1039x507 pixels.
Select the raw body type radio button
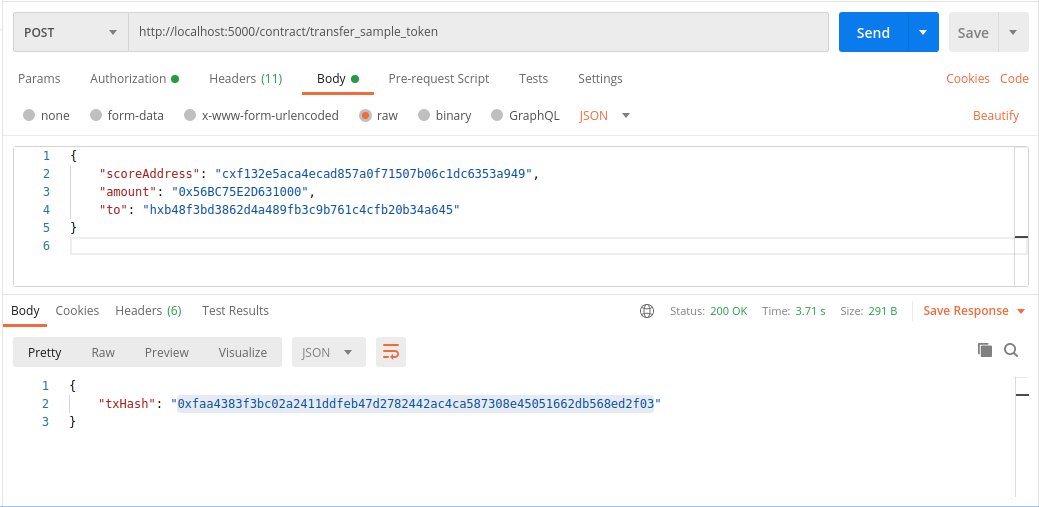366,115
